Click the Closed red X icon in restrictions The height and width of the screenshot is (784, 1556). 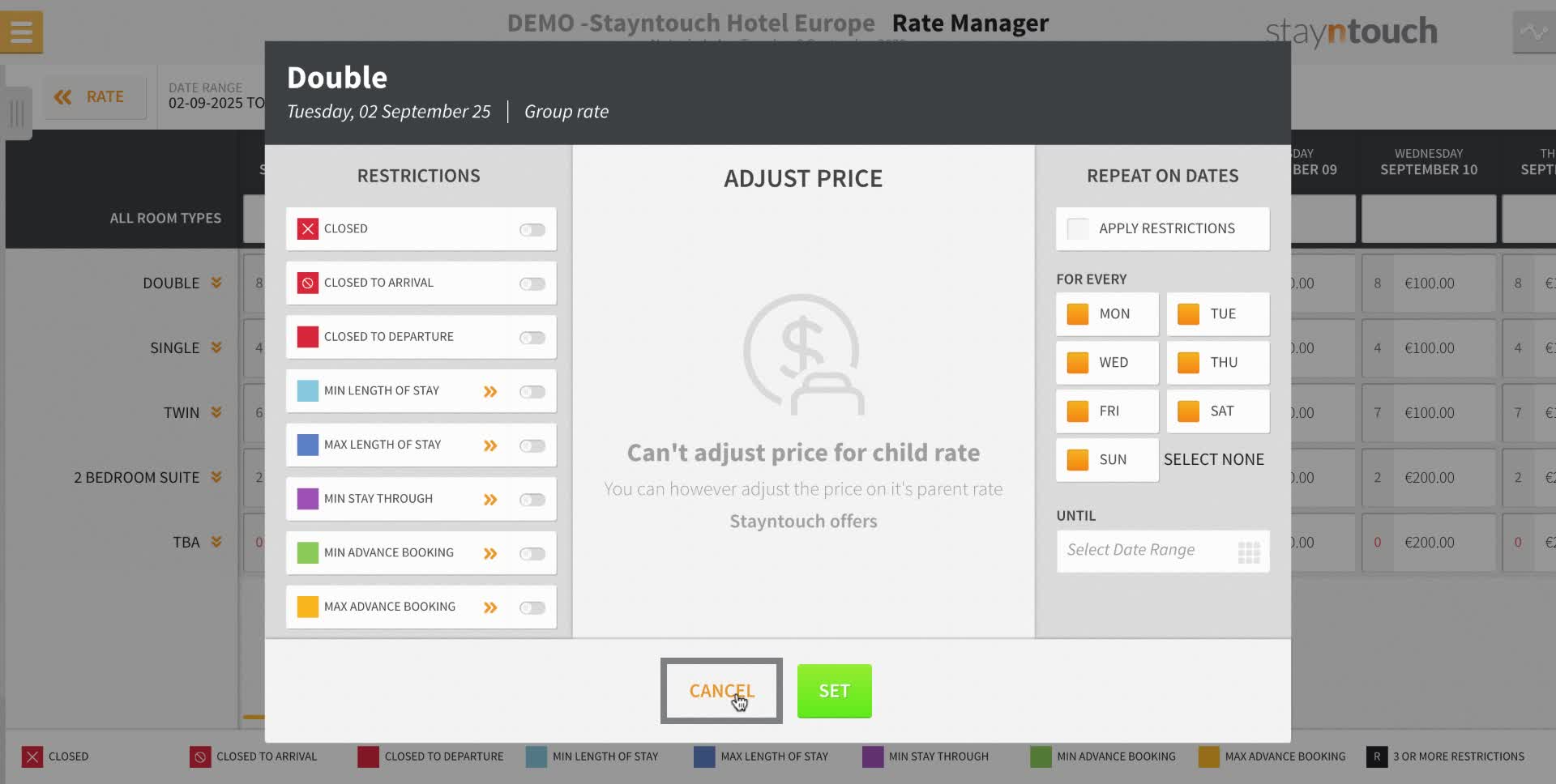(307, 229)
